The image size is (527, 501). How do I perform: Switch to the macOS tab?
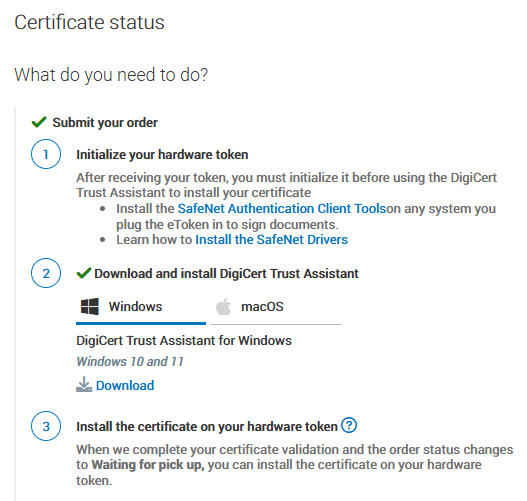pyautogui.click(x=276, y=308)
